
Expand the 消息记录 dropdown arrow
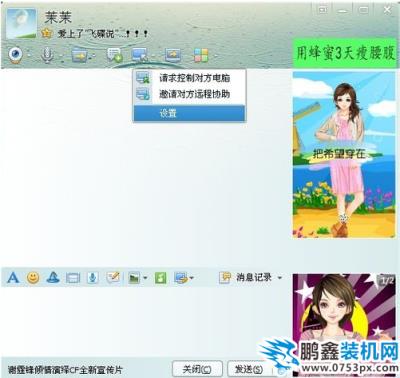pos(280,277)
